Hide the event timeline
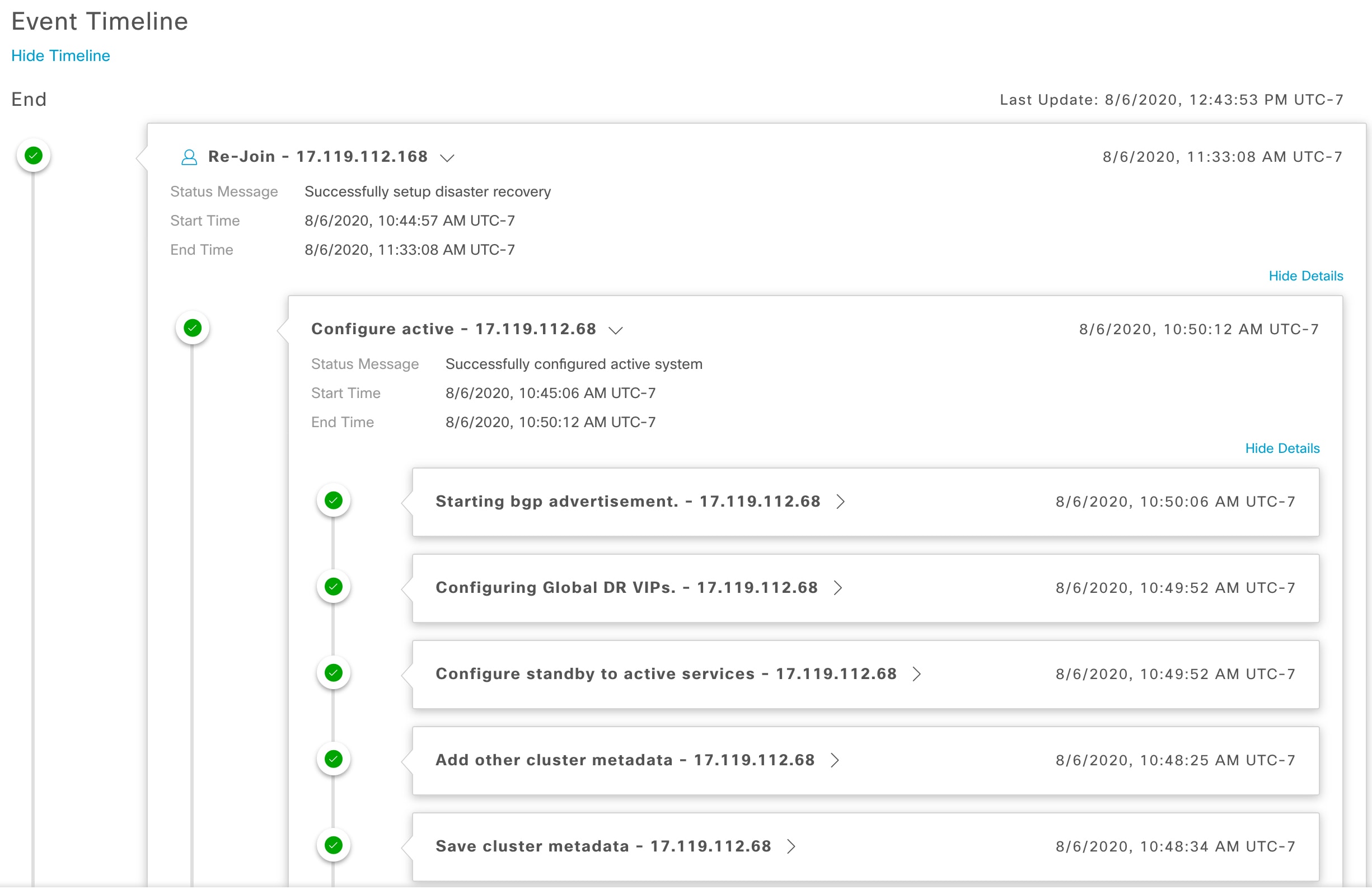This screenshot has width=1372, height=889. pyautogui.click(x=60, y=55)
